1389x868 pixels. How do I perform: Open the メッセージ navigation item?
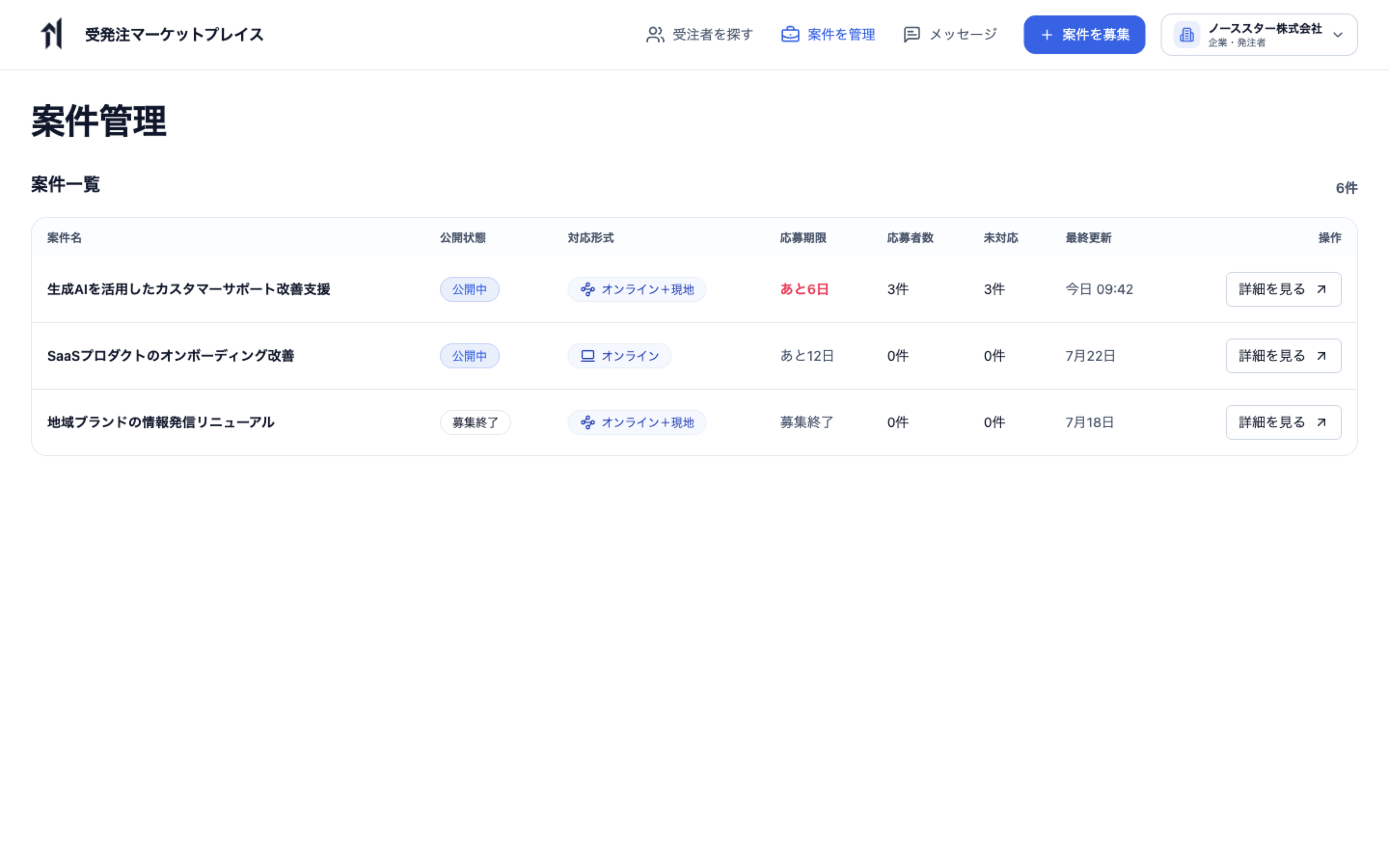pos(950,34)
